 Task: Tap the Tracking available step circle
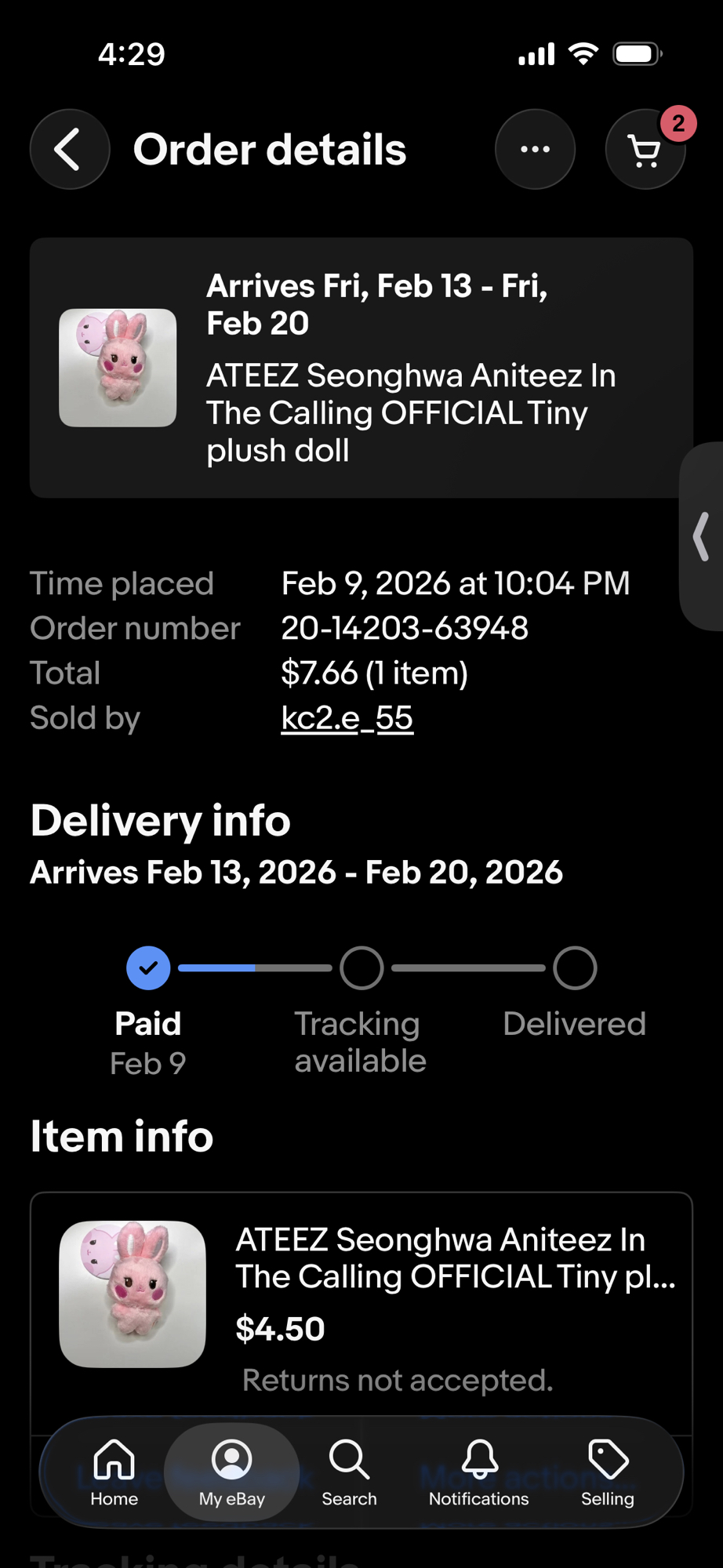[361, 968]
